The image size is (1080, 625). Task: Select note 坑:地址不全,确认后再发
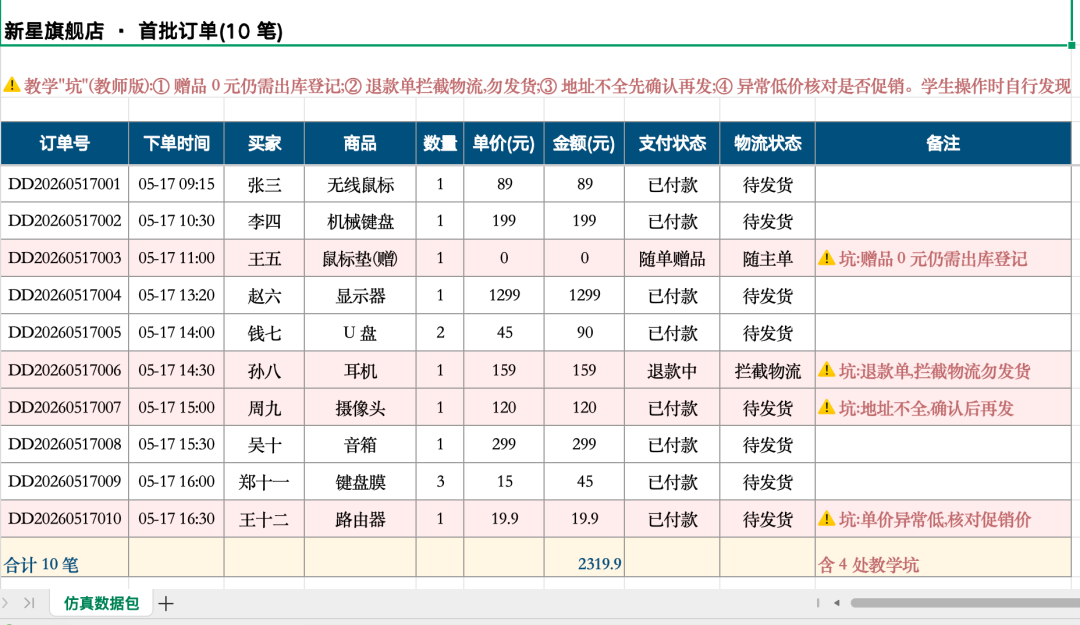pyautogui.click(x=943, y=407)
